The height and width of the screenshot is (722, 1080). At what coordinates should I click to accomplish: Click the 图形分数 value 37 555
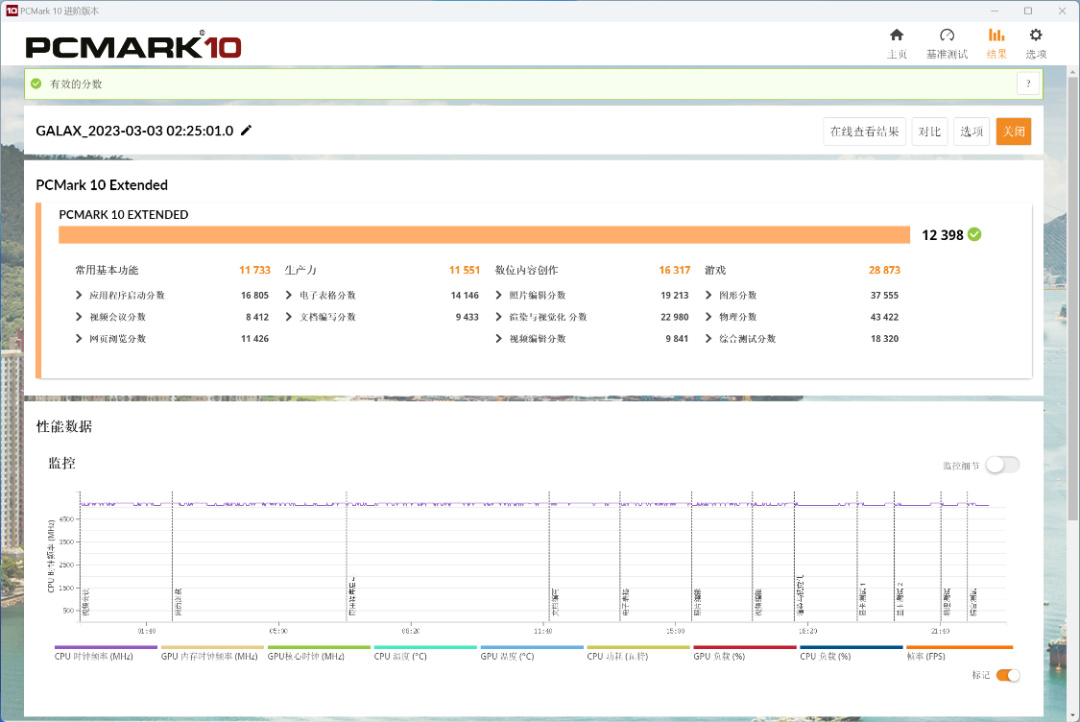pos(884,295)
